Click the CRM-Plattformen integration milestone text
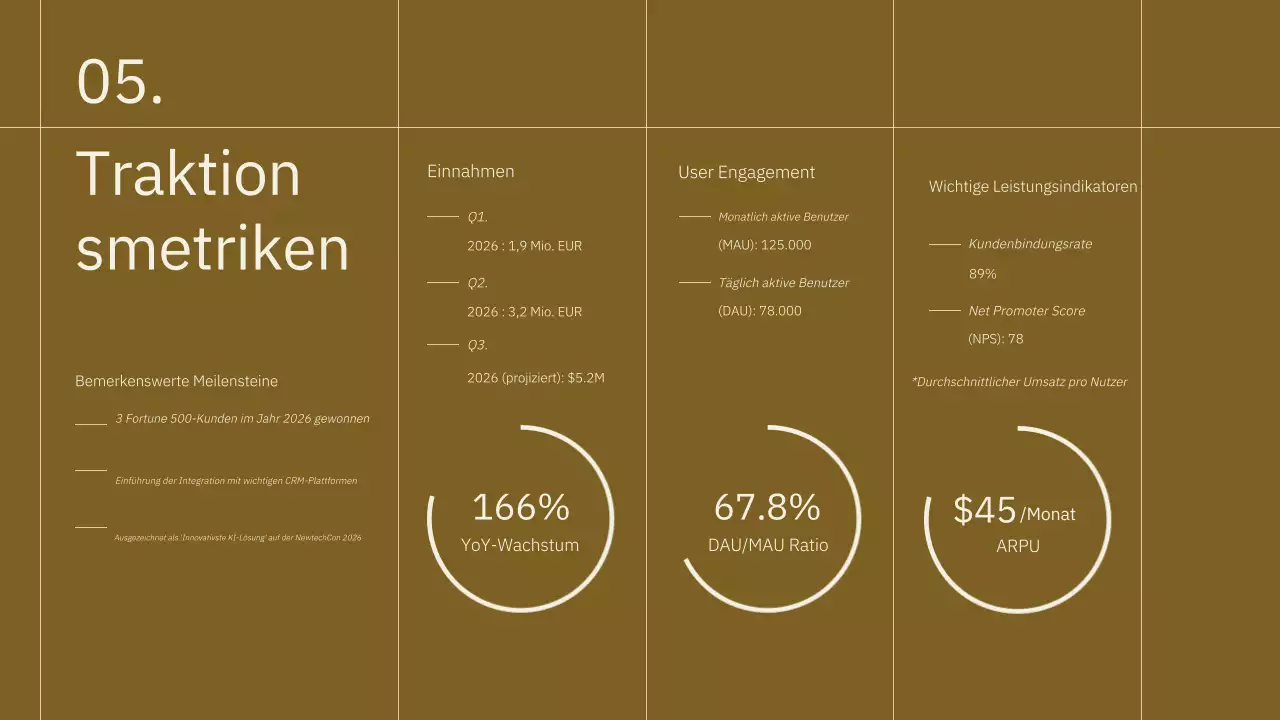Viewport: 1280px width, 720px height. pos(236,481)
